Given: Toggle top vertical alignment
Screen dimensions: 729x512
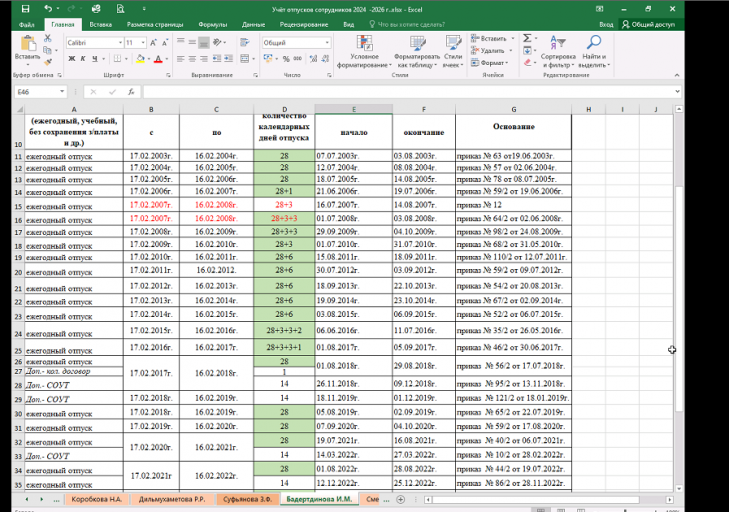Looking at the screenshot, I should click(180, 42).
